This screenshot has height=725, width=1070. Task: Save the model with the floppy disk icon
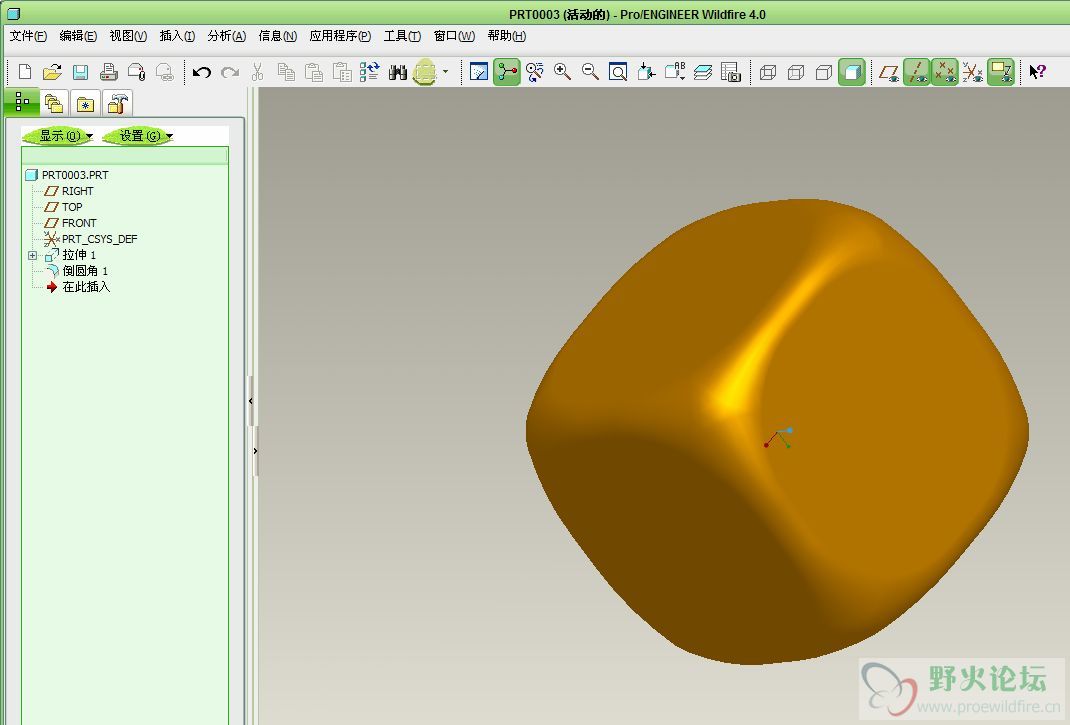(81, 72)
